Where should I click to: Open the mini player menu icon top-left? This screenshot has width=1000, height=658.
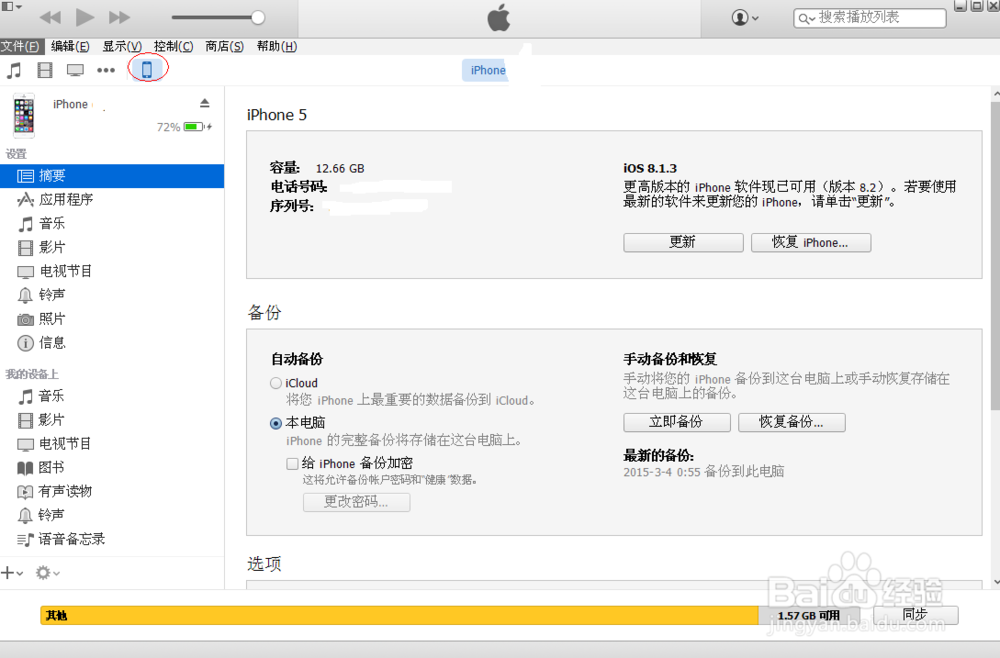pyautogui.click(x=11, y=6)
